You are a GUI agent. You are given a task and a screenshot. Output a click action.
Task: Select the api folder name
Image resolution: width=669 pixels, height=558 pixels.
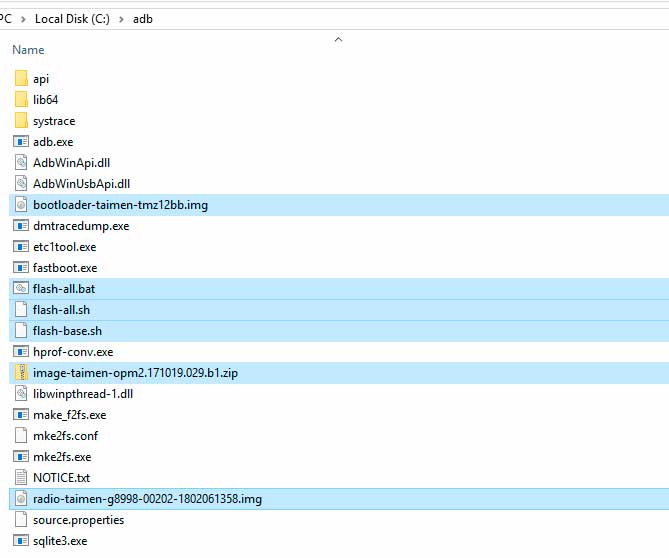41,79
